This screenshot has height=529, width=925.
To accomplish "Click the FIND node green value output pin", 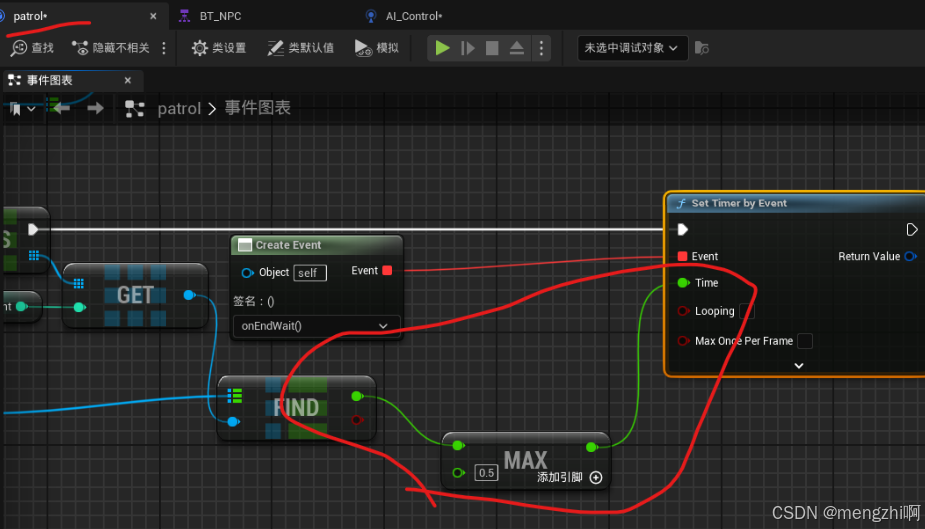I will tap(356, 396).
